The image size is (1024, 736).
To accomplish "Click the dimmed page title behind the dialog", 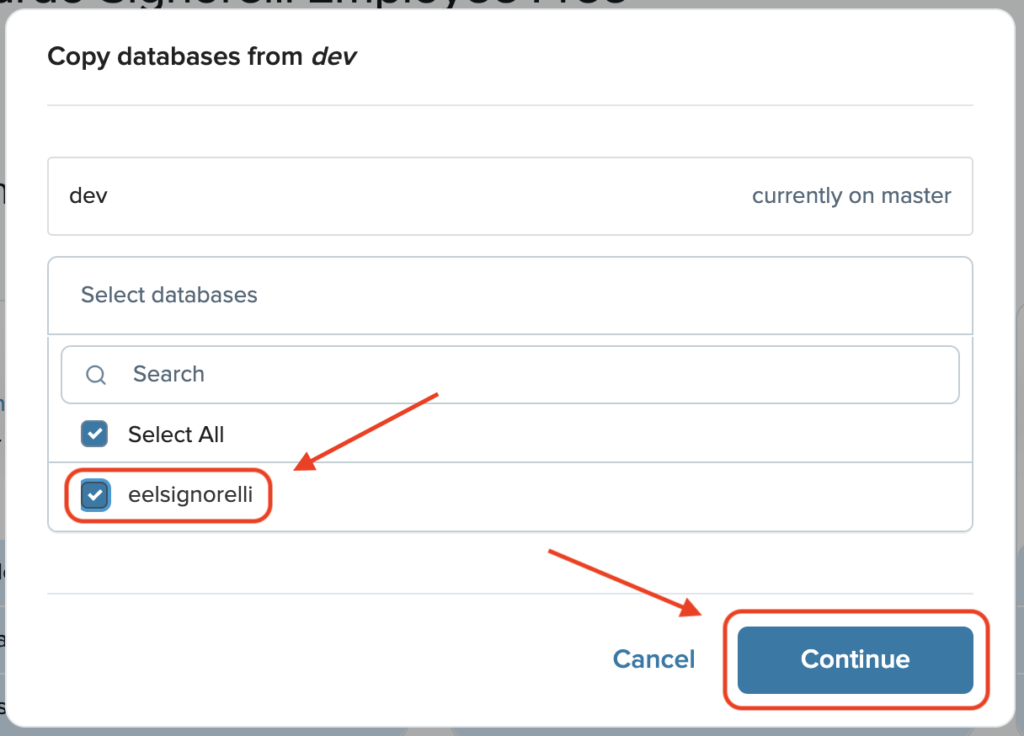I will (313, 3).
